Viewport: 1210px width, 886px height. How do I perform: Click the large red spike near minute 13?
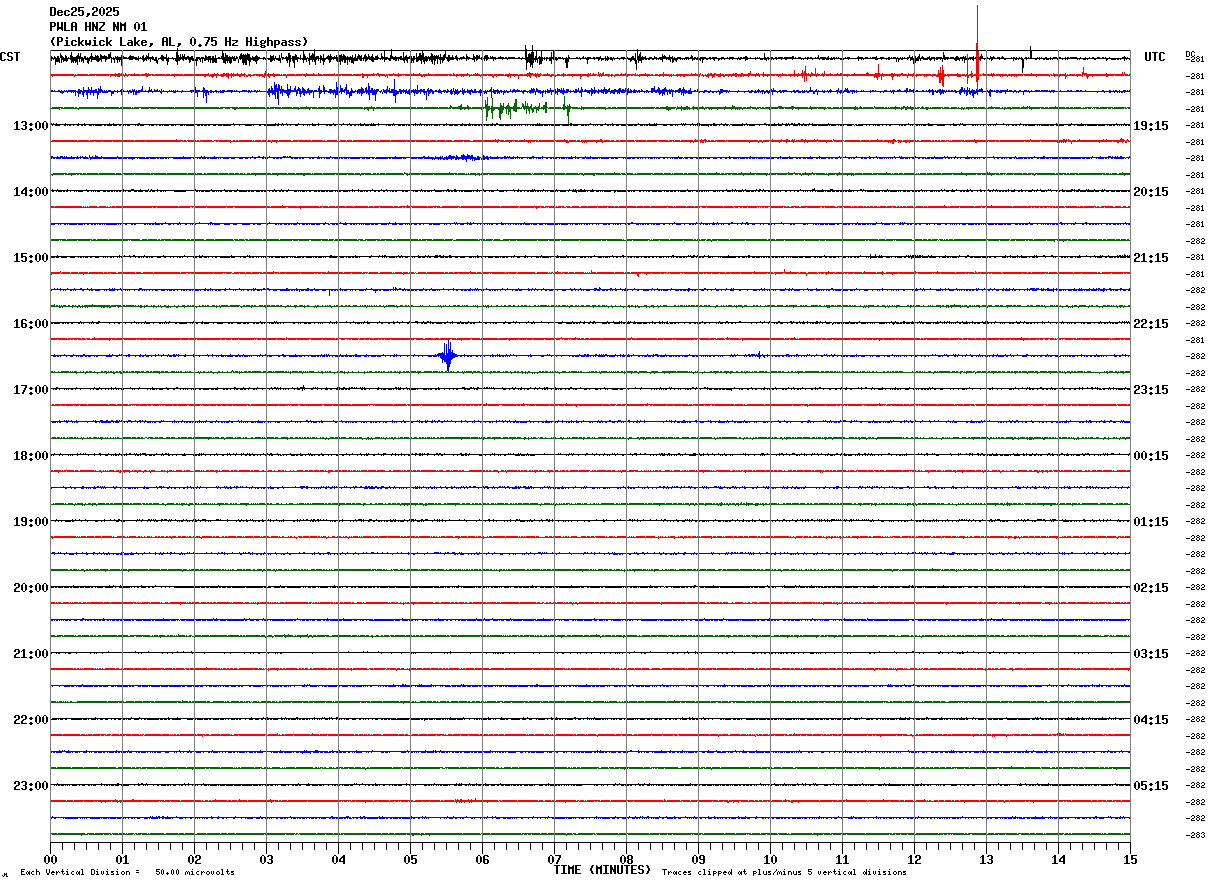[977, 60]
